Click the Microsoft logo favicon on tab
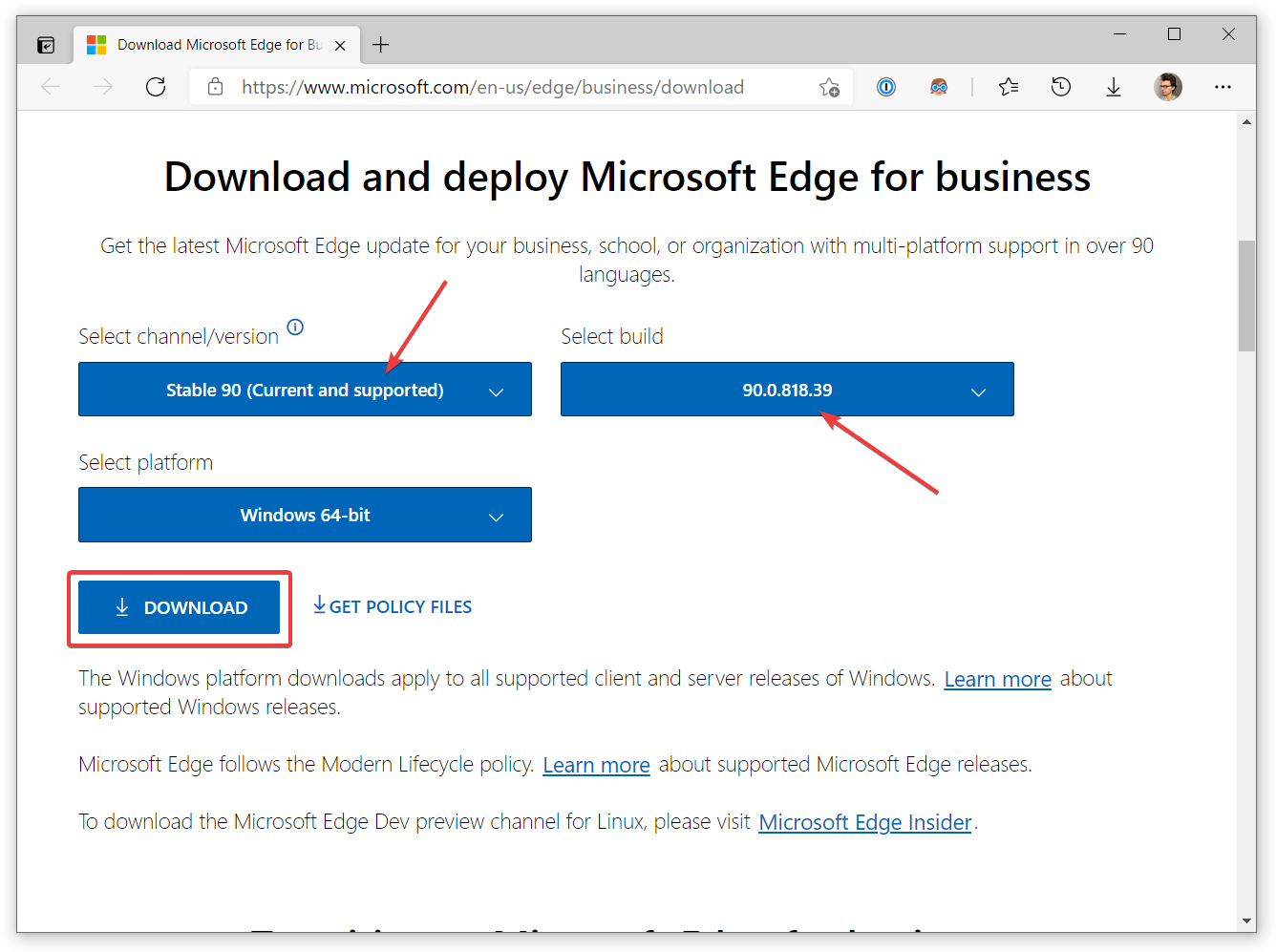Viewport: 1276px width, 952px height. click(x=96, y=45)
